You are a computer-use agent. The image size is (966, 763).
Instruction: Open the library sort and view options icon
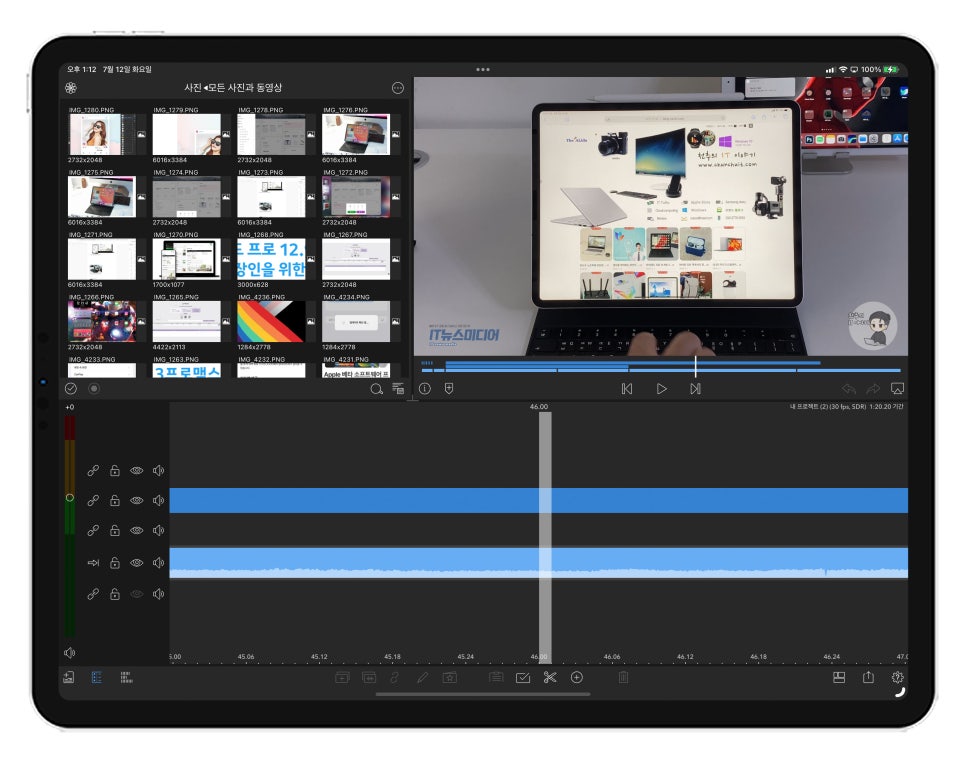[x=398, y=388]
